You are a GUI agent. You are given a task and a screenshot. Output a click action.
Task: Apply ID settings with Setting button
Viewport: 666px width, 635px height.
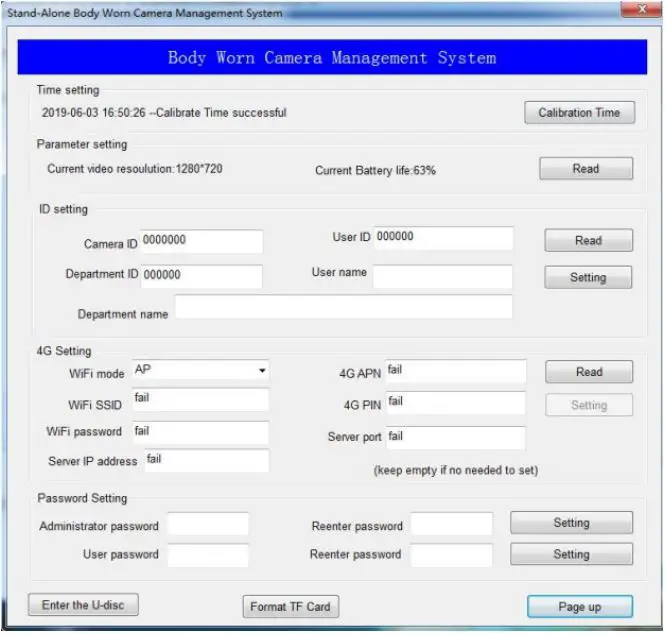588,277
